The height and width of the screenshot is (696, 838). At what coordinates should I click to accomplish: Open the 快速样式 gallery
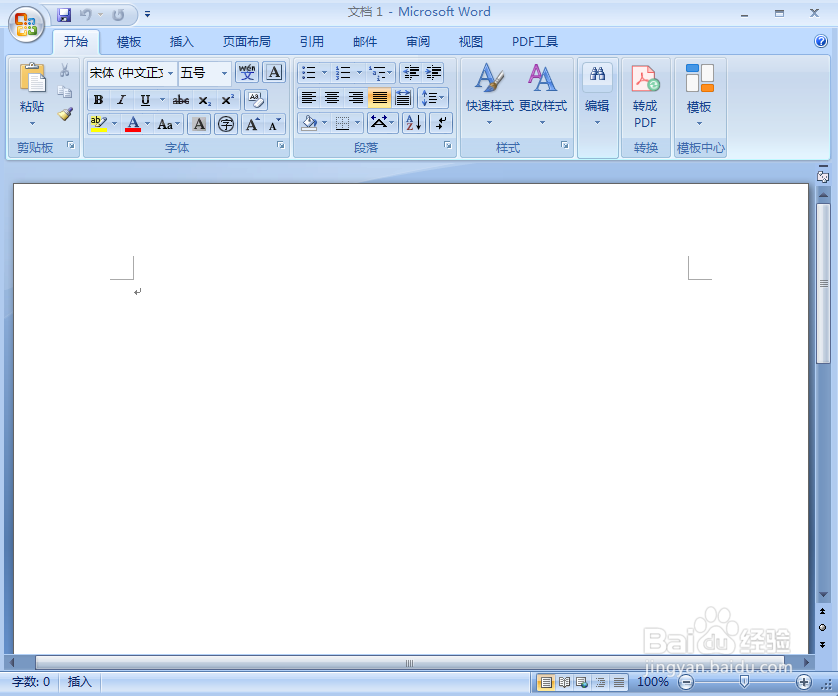490,95
